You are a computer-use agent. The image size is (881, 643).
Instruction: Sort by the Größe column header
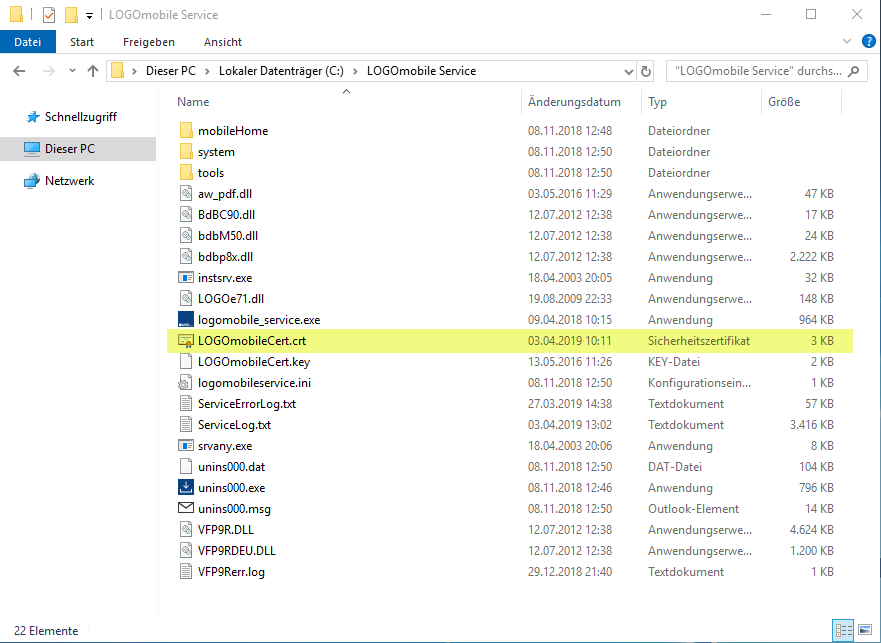click(802, 102)
